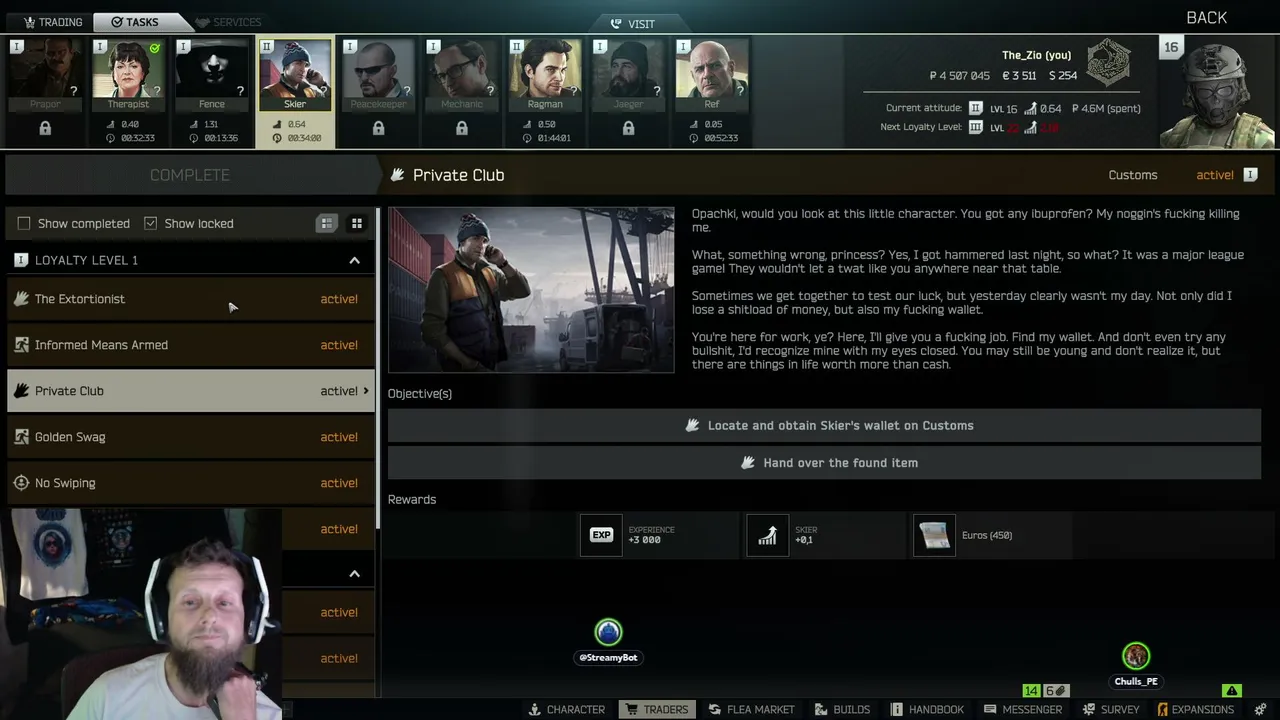Click the Euros reward banknote icon
The height and width of the screenshot is (720, 1280).
(x=934, y=535)
